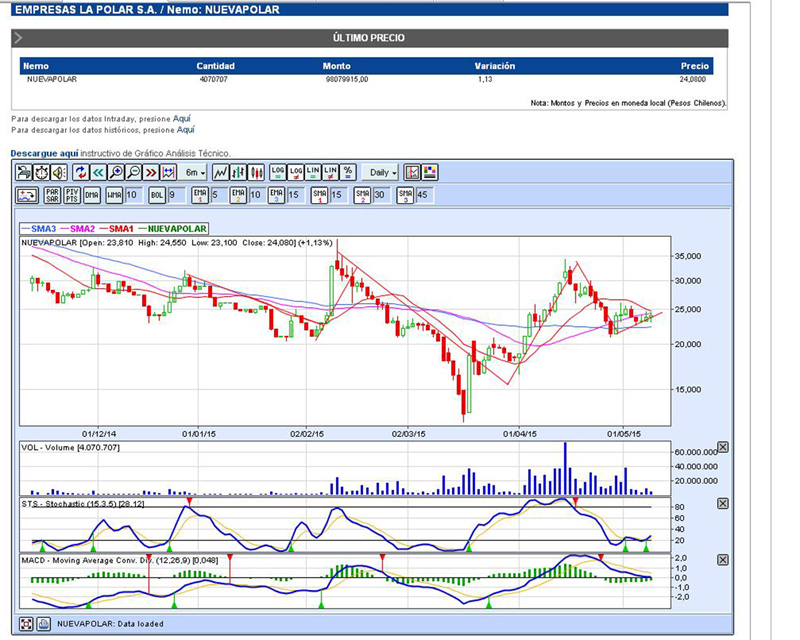
Task: Click the stopwatch timer icon in the toolbar
Action: click(41, 173)
